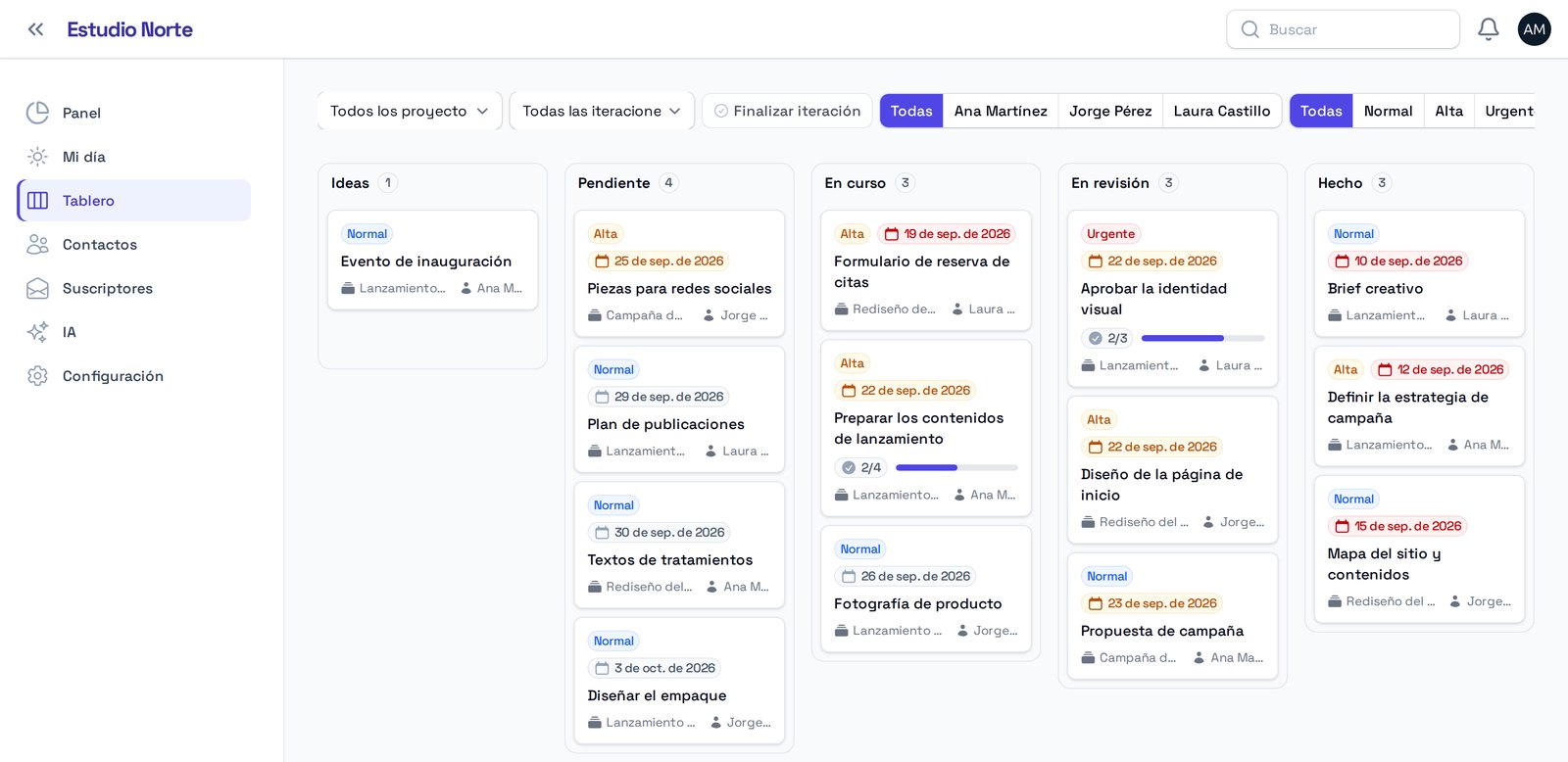Click the Finalizar iteración button

click(787, 111)
